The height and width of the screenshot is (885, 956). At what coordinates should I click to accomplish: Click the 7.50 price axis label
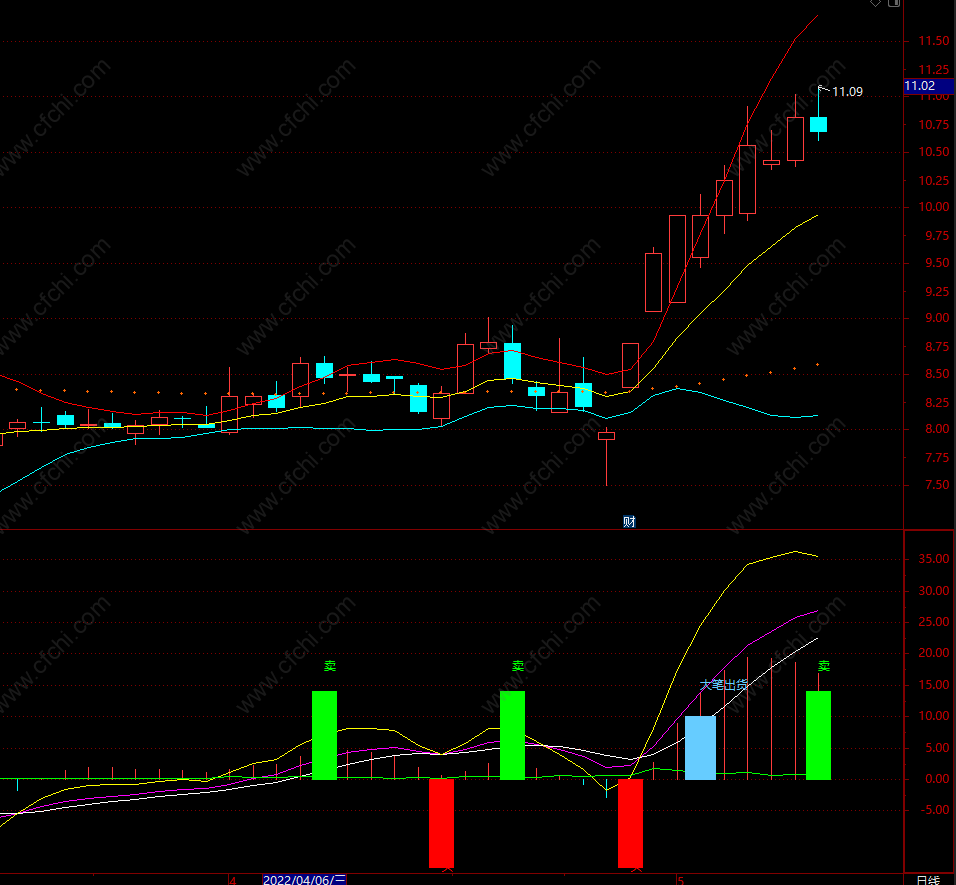click(x=936, y=485)
